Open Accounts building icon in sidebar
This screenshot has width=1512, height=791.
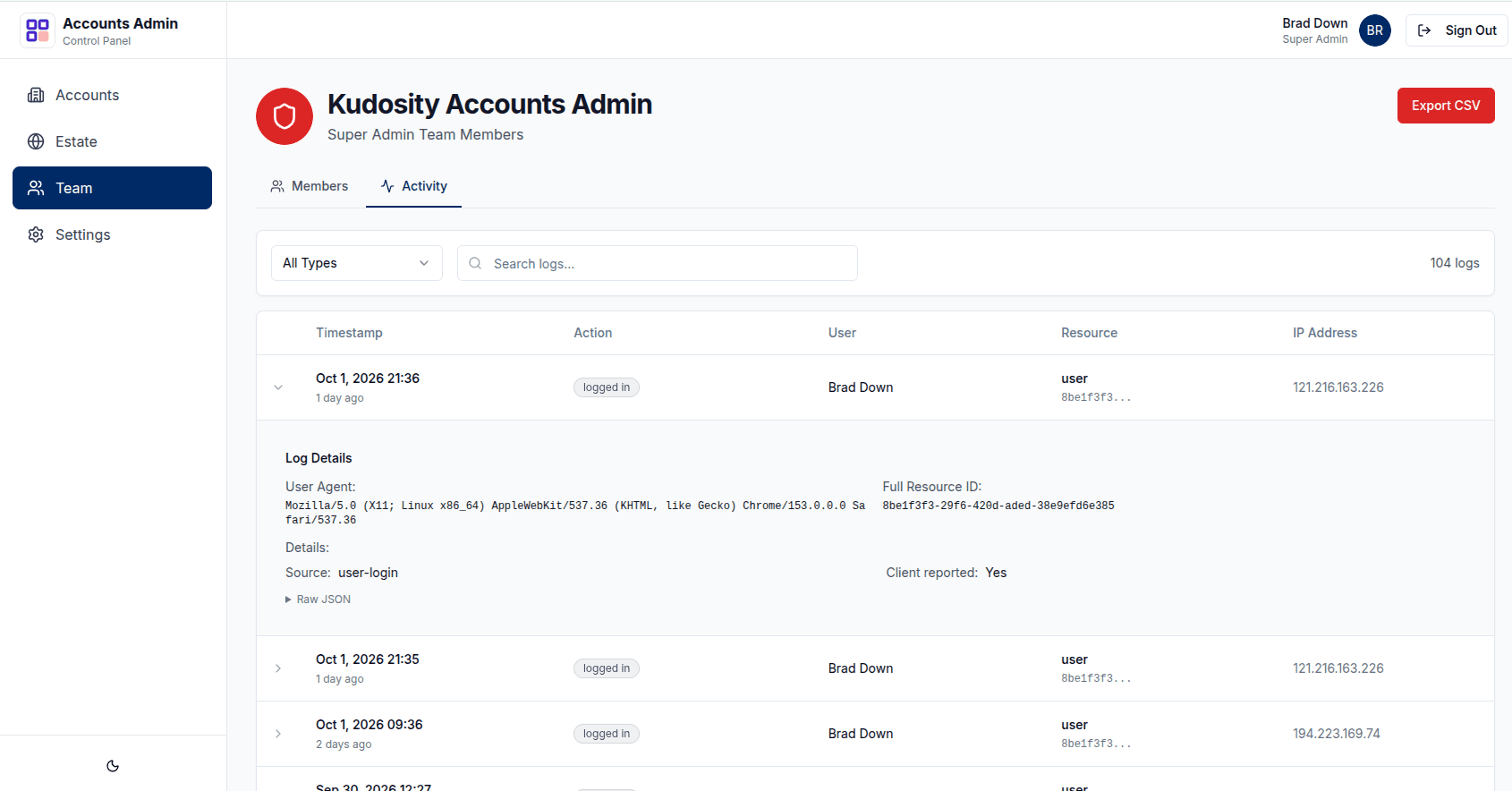coord(36,95)
